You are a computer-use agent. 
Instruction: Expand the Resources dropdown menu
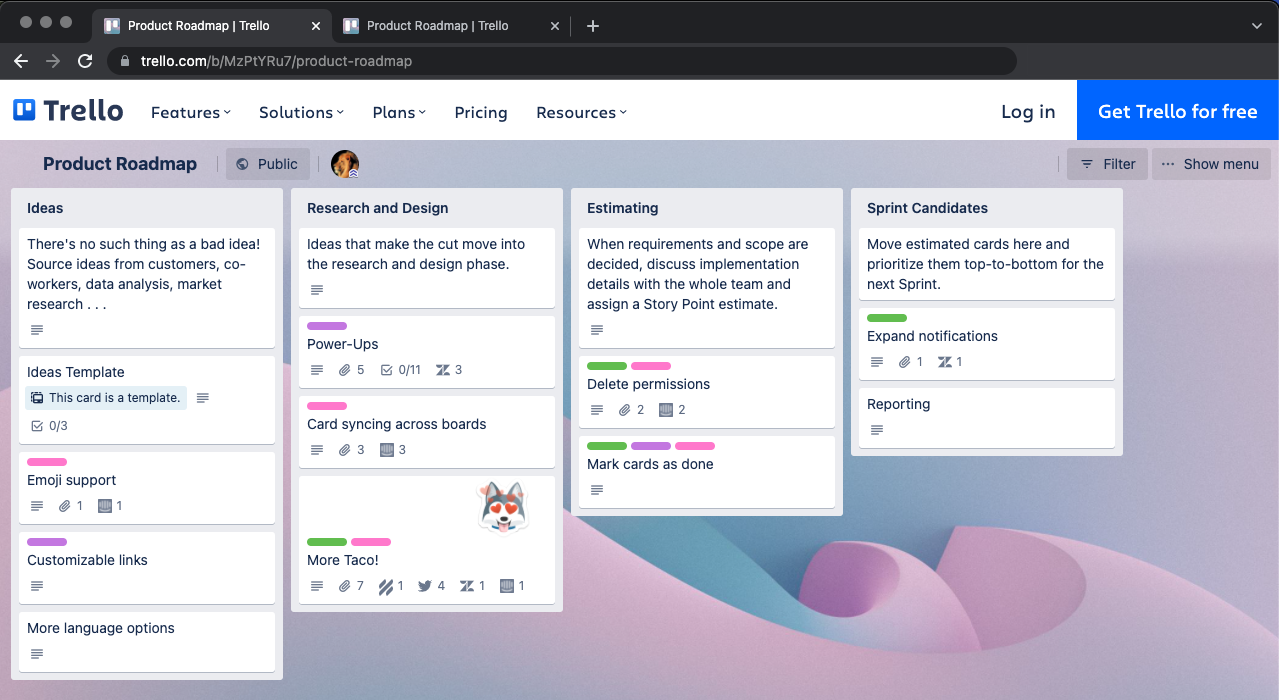tap(581, 112)
